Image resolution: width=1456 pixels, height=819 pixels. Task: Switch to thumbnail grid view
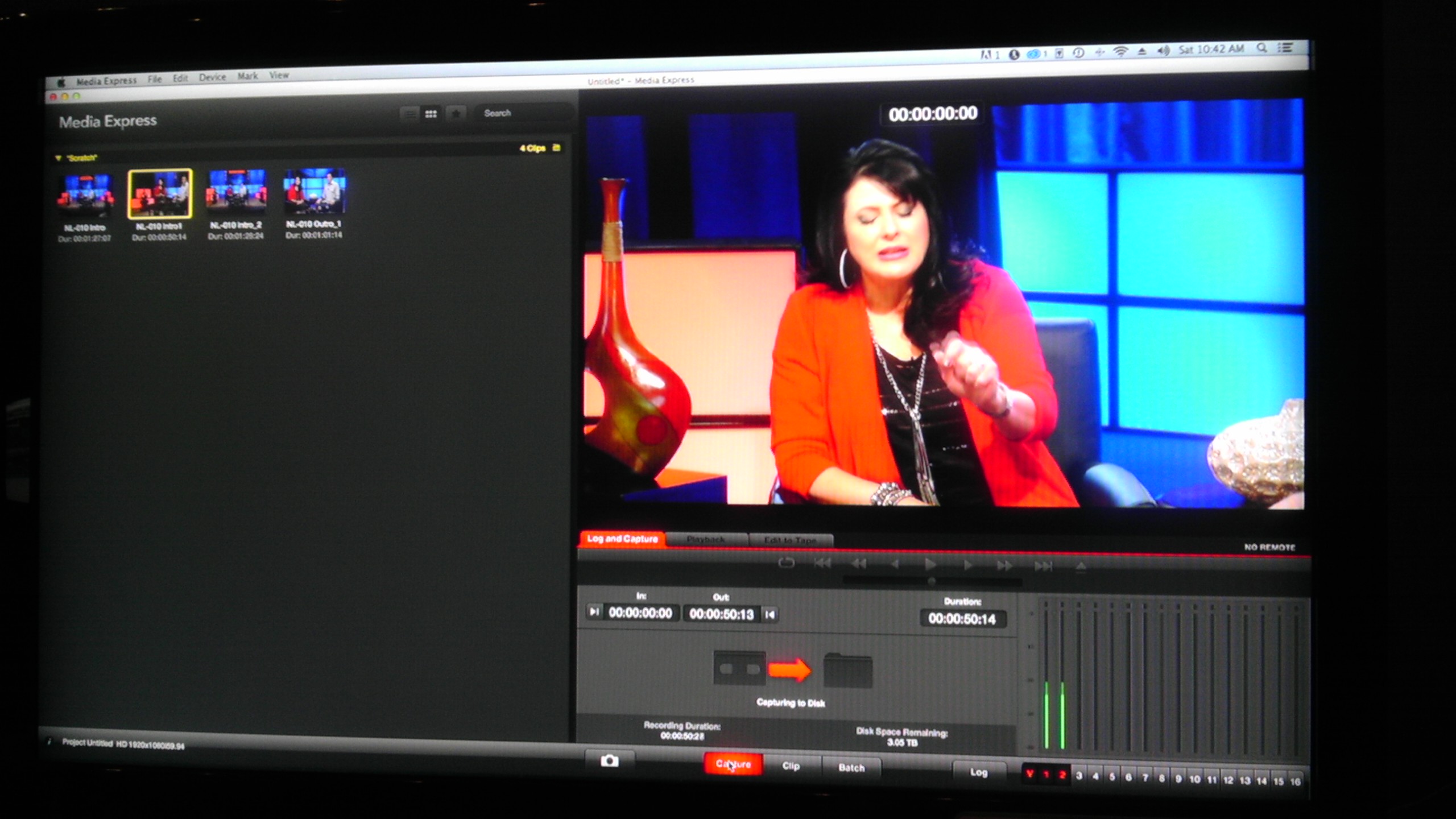[x=431, y=114]
